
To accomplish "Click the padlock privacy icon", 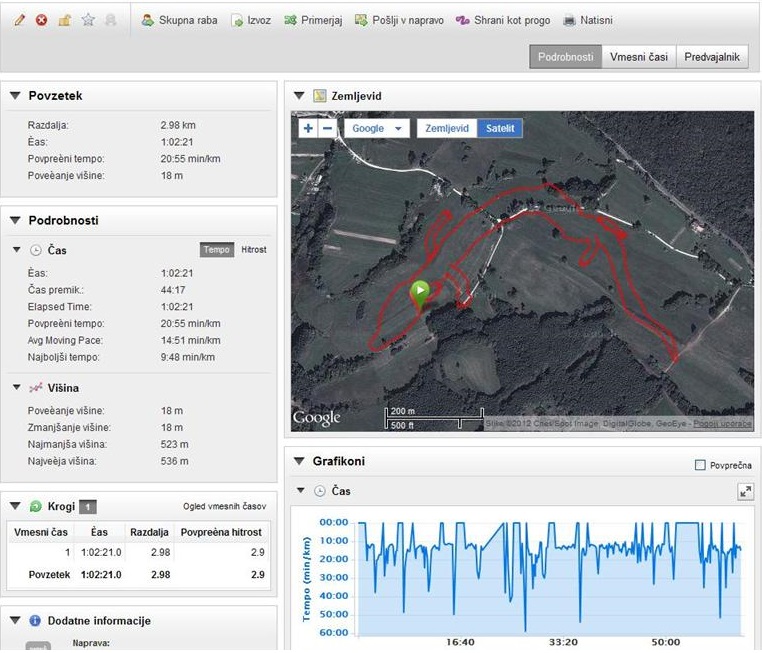I will point(65,20).
